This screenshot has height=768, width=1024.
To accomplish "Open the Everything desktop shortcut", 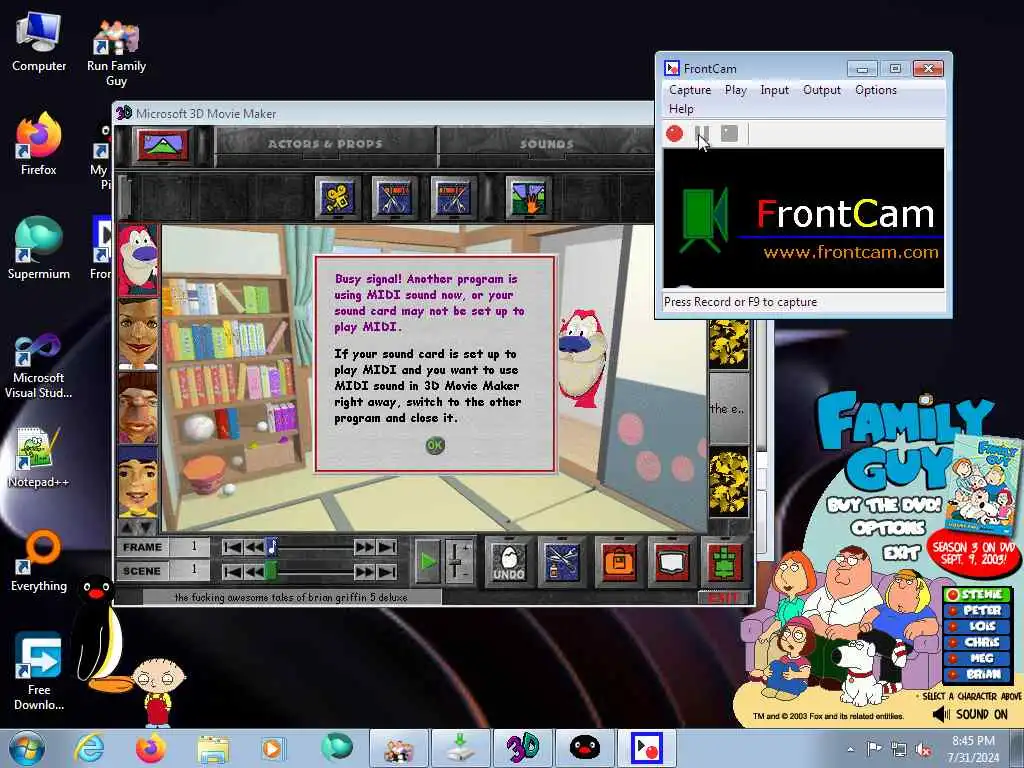I will pyautogui.click(x=39, y=562).
